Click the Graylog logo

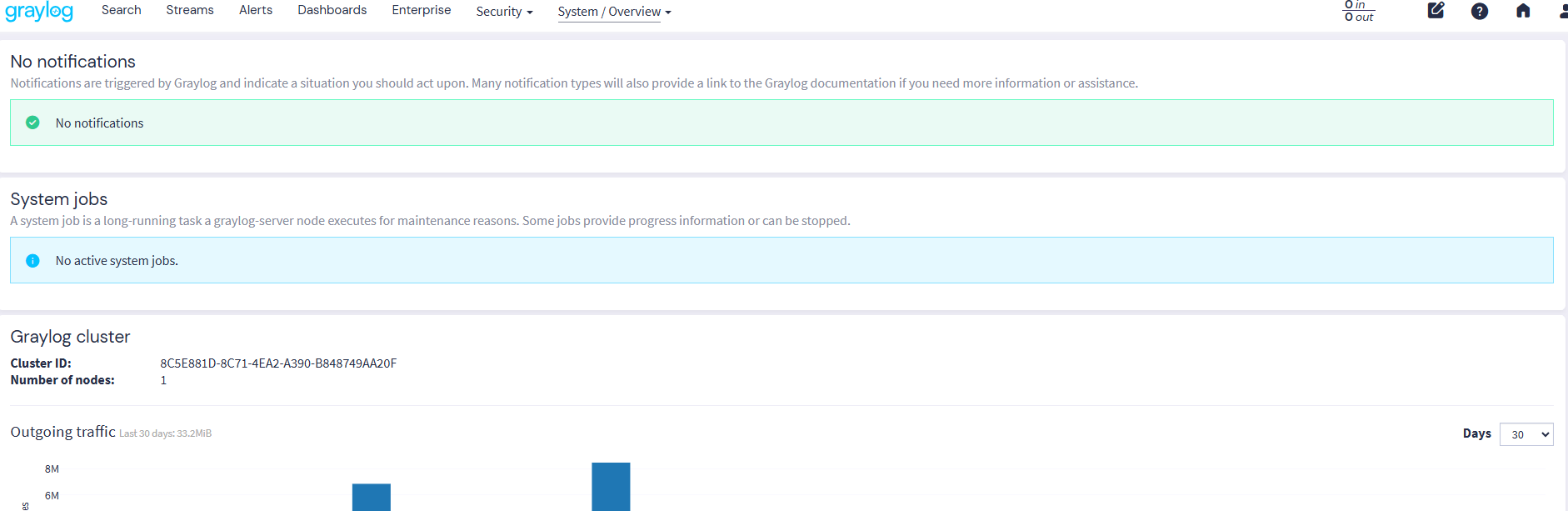39,12
